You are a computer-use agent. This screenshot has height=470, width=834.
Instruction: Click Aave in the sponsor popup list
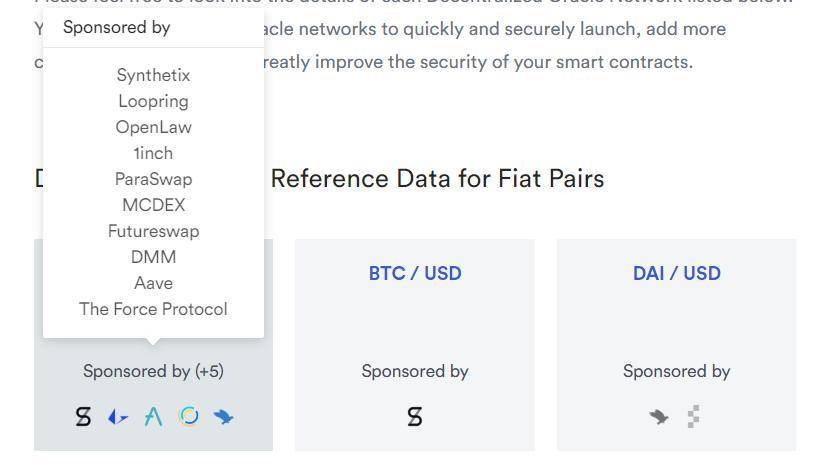153,283
